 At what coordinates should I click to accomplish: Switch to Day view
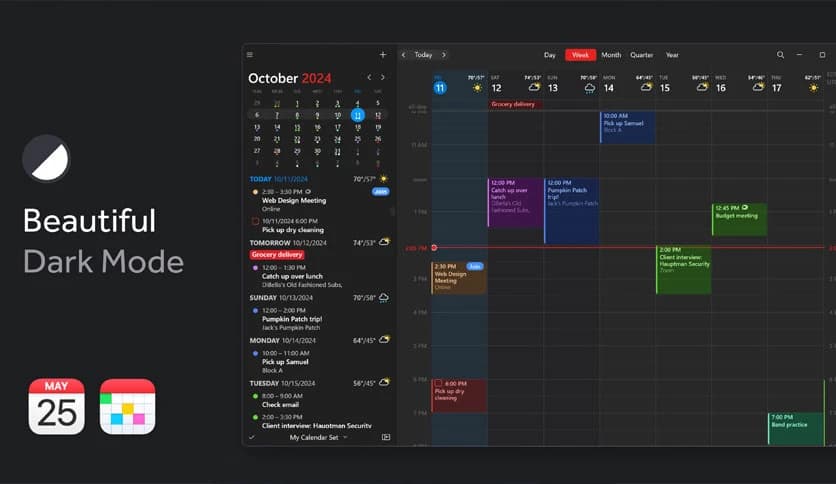click(x=550, y=55)
